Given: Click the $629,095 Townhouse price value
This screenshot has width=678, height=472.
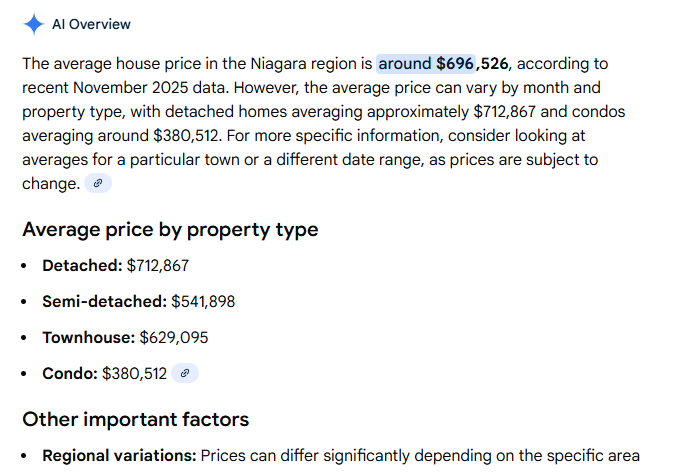Looking at the screenshot, I should point(174,338).
